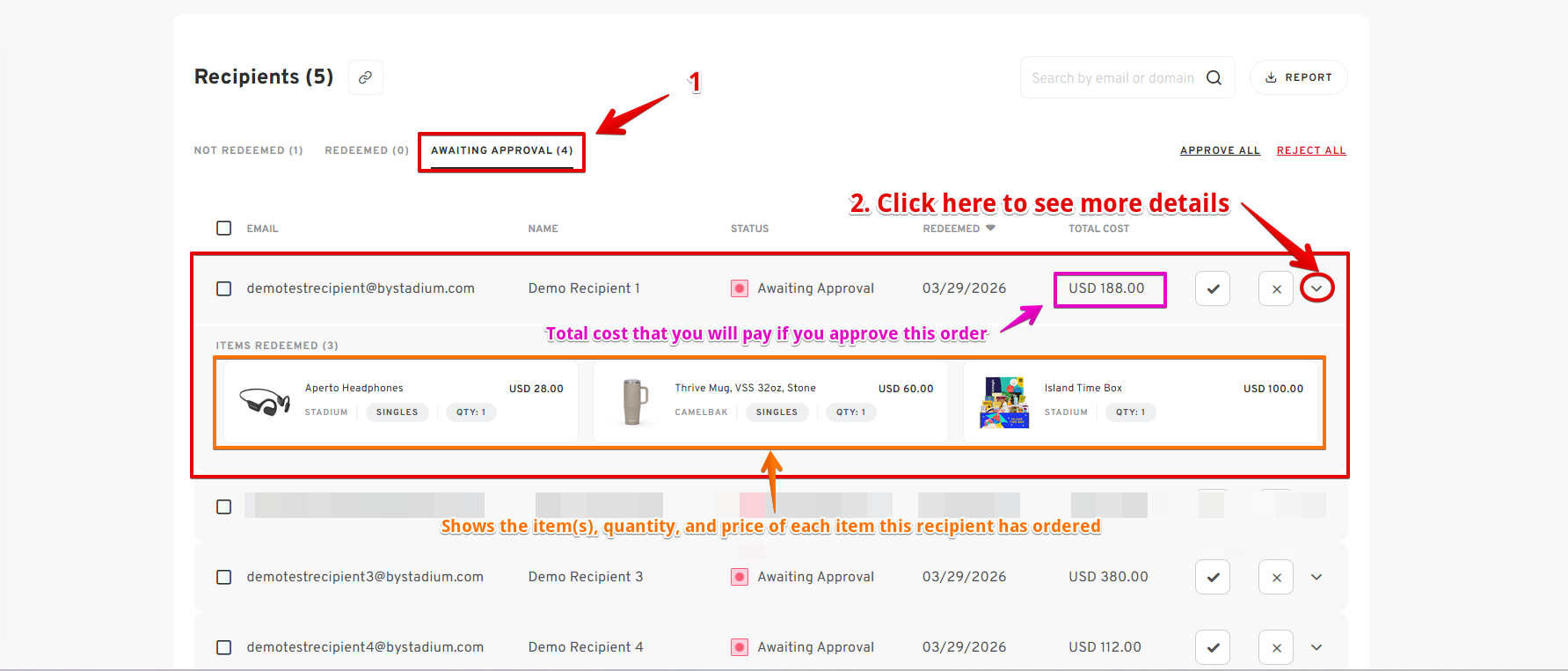Focus the search by email field
This screenshot has height=671, width=1568.
click(x=1112, y=77)
